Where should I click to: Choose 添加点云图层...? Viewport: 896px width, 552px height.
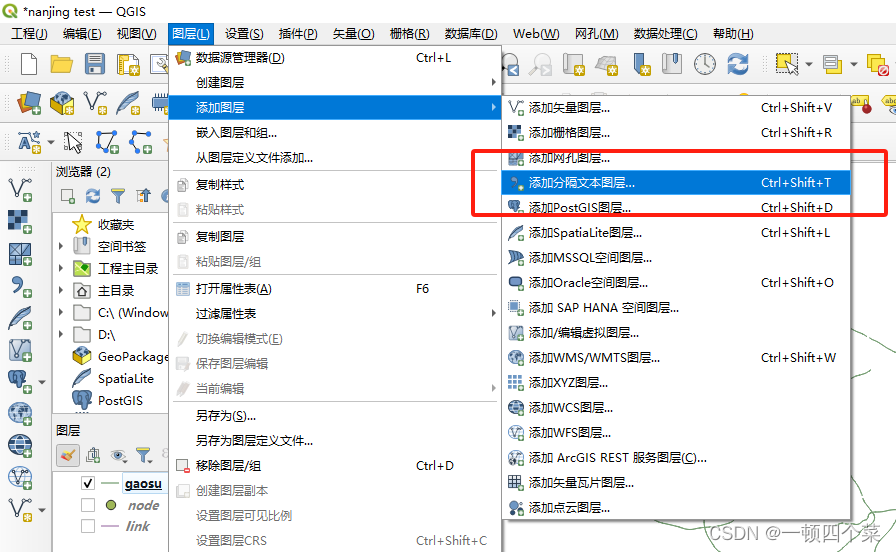[x=676, y=507]
